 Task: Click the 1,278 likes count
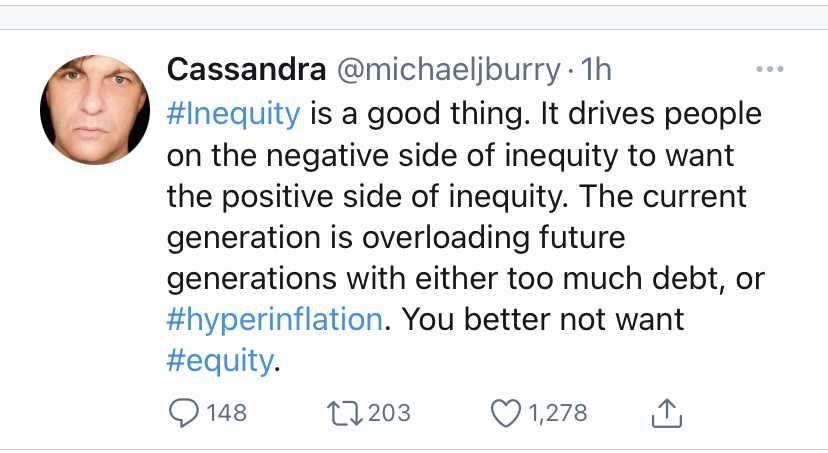557,412
